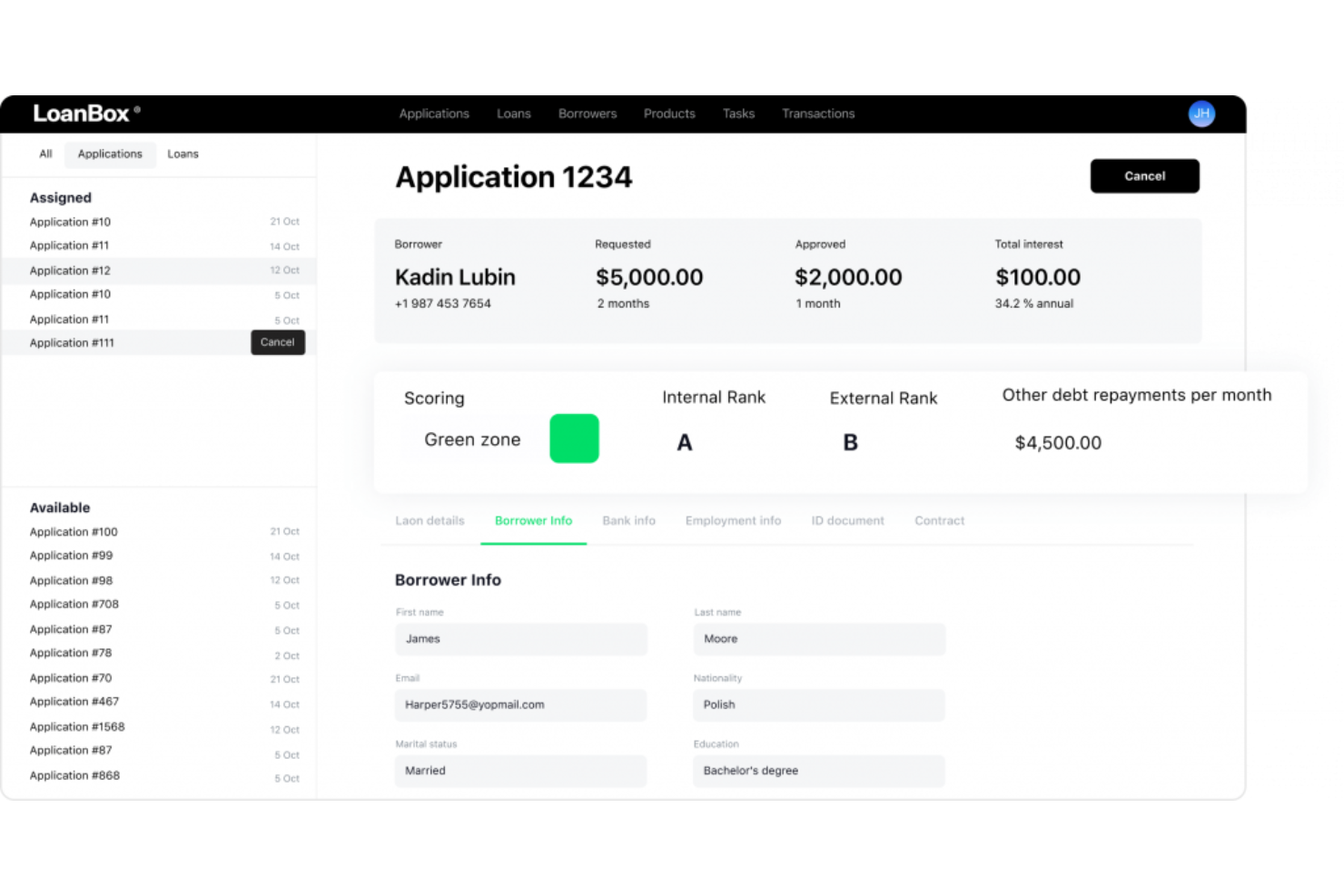Click the Email input field

pyautogui.click(x=520, y=704)
